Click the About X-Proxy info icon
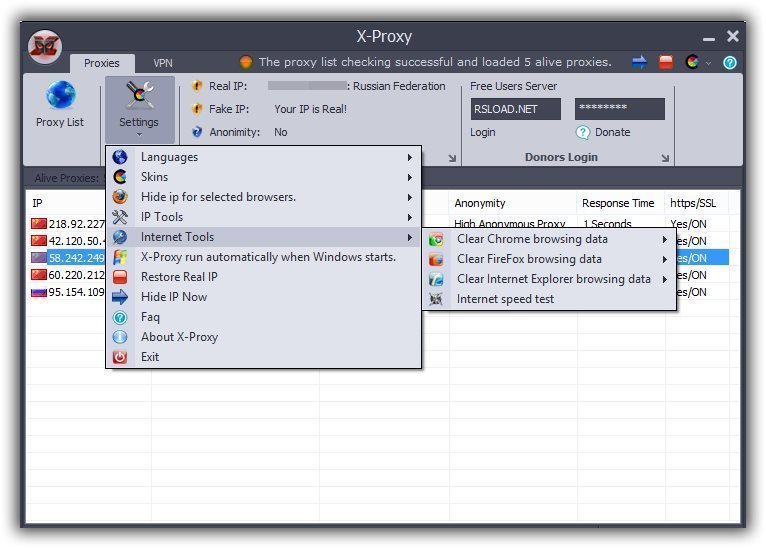 tap(120, 337)
